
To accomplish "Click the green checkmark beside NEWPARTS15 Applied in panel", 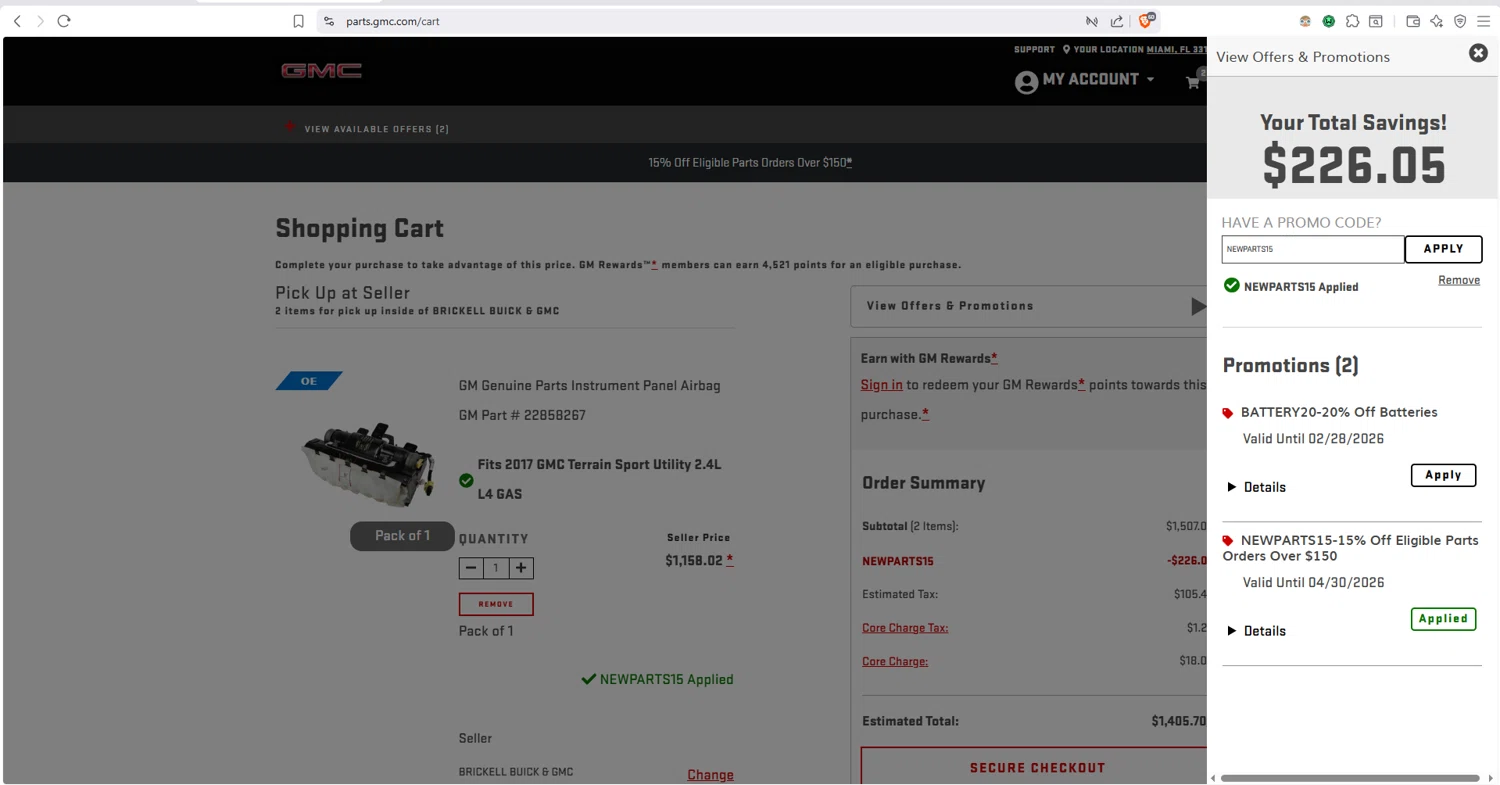I will coord(1232,286).
